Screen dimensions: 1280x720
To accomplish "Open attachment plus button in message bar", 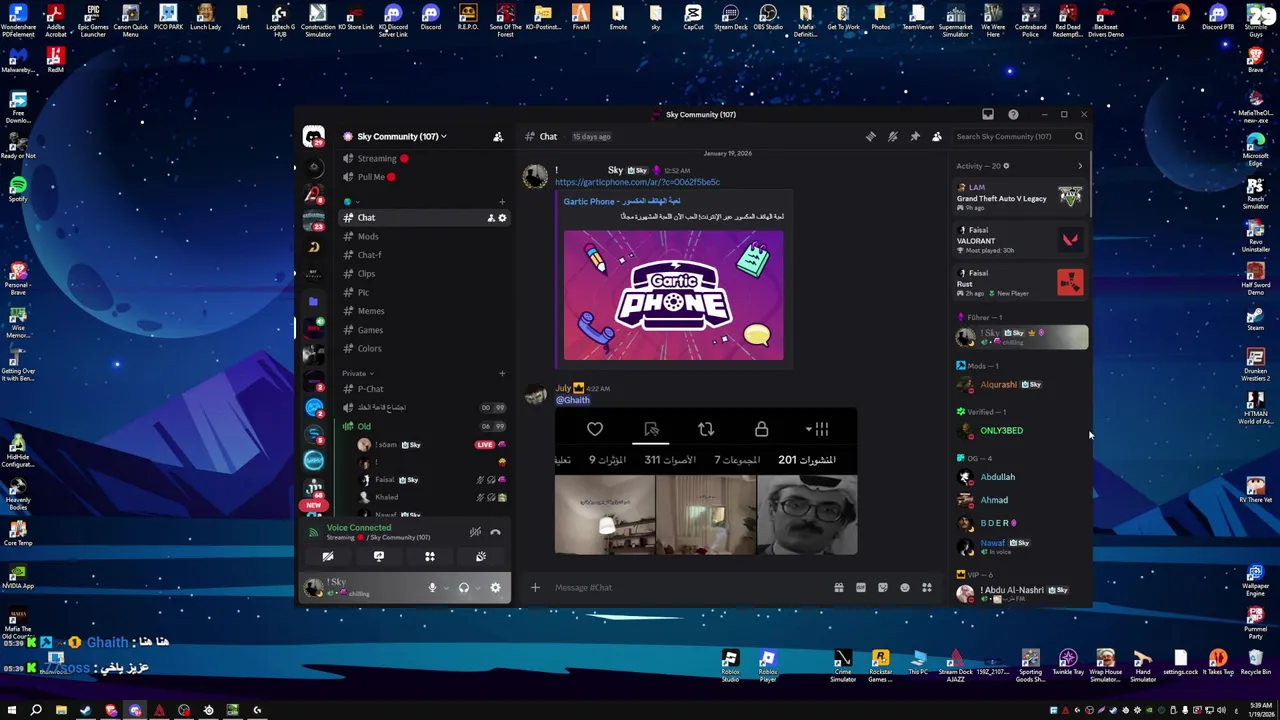I will [x=535, y=588].
